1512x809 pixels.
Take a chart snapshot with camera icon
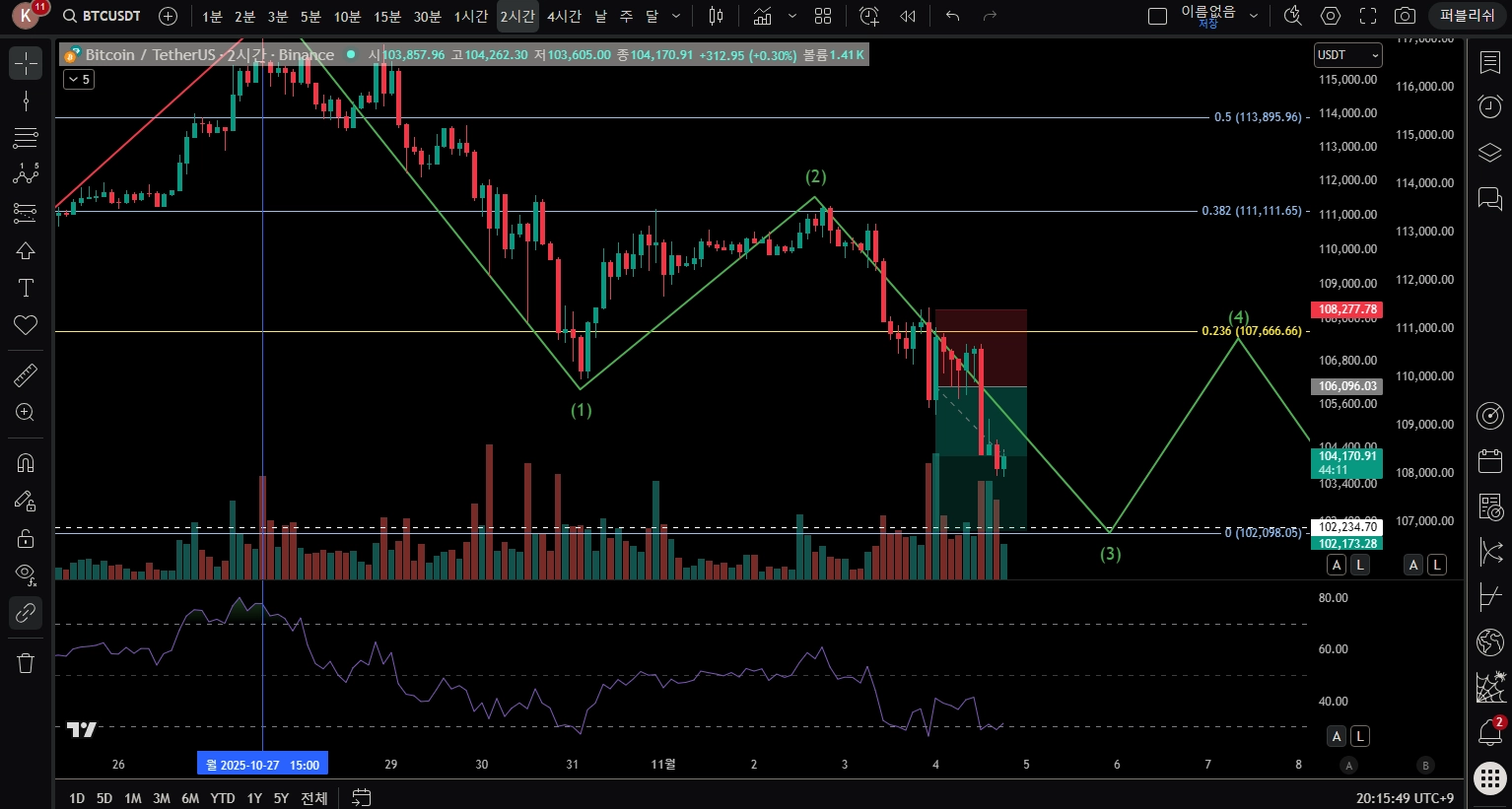[1406, 16]
